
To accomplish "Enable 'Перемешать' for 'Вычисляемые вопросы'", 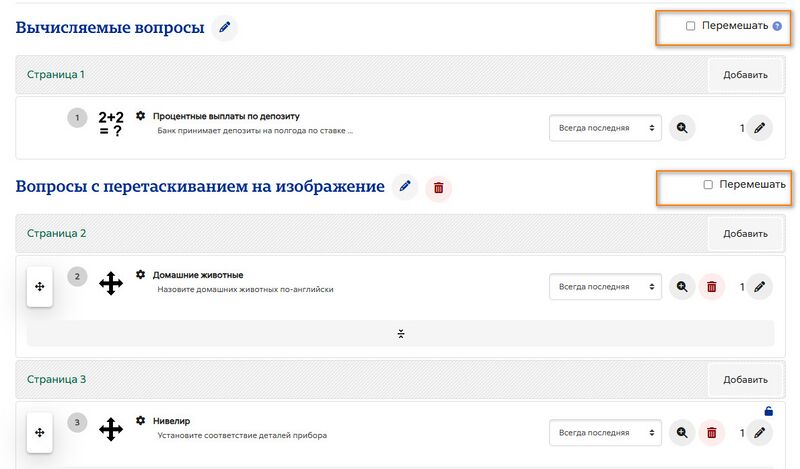I will point(690,26).
